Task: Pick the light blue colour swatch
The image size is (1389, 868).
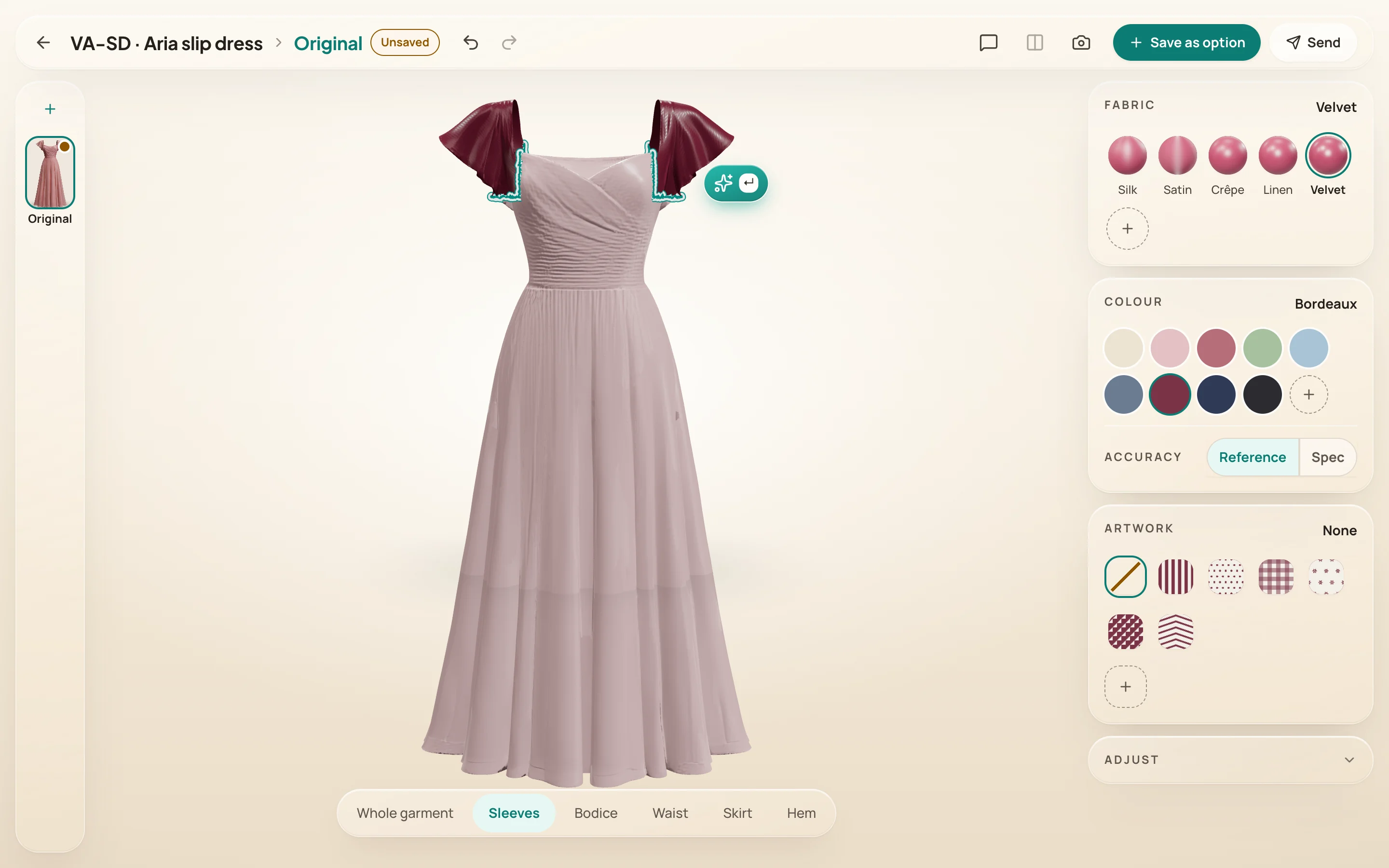Action: click(x=1308, y=348)
